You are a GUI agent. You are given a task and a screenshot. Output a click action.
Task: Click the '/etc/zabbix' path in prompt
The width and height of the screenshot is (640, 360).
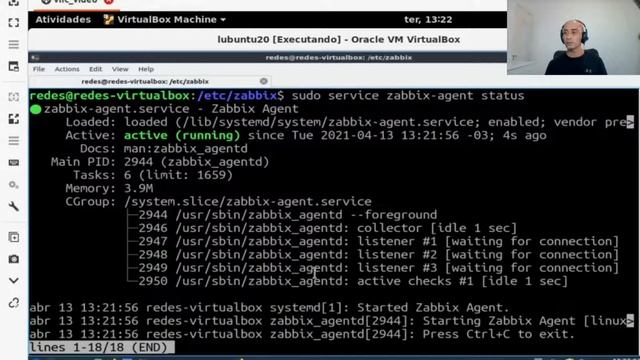pos(237,96)
